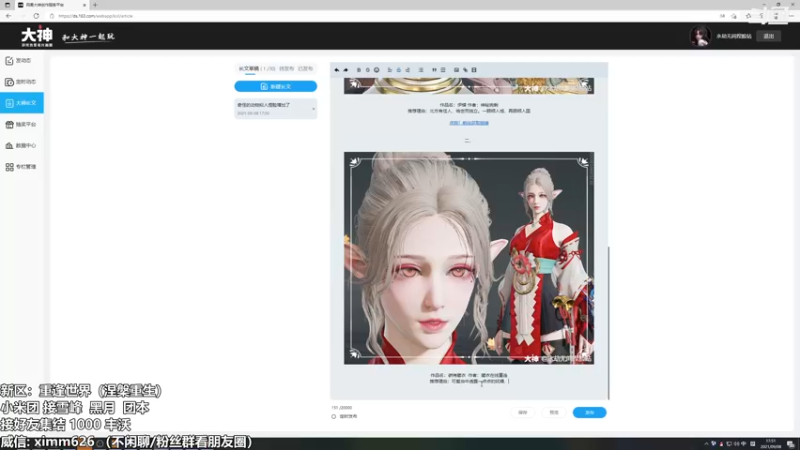Screen dimensions: 800x450
Task: Click the blue 发布 publish button
Action: pos(589,412)
